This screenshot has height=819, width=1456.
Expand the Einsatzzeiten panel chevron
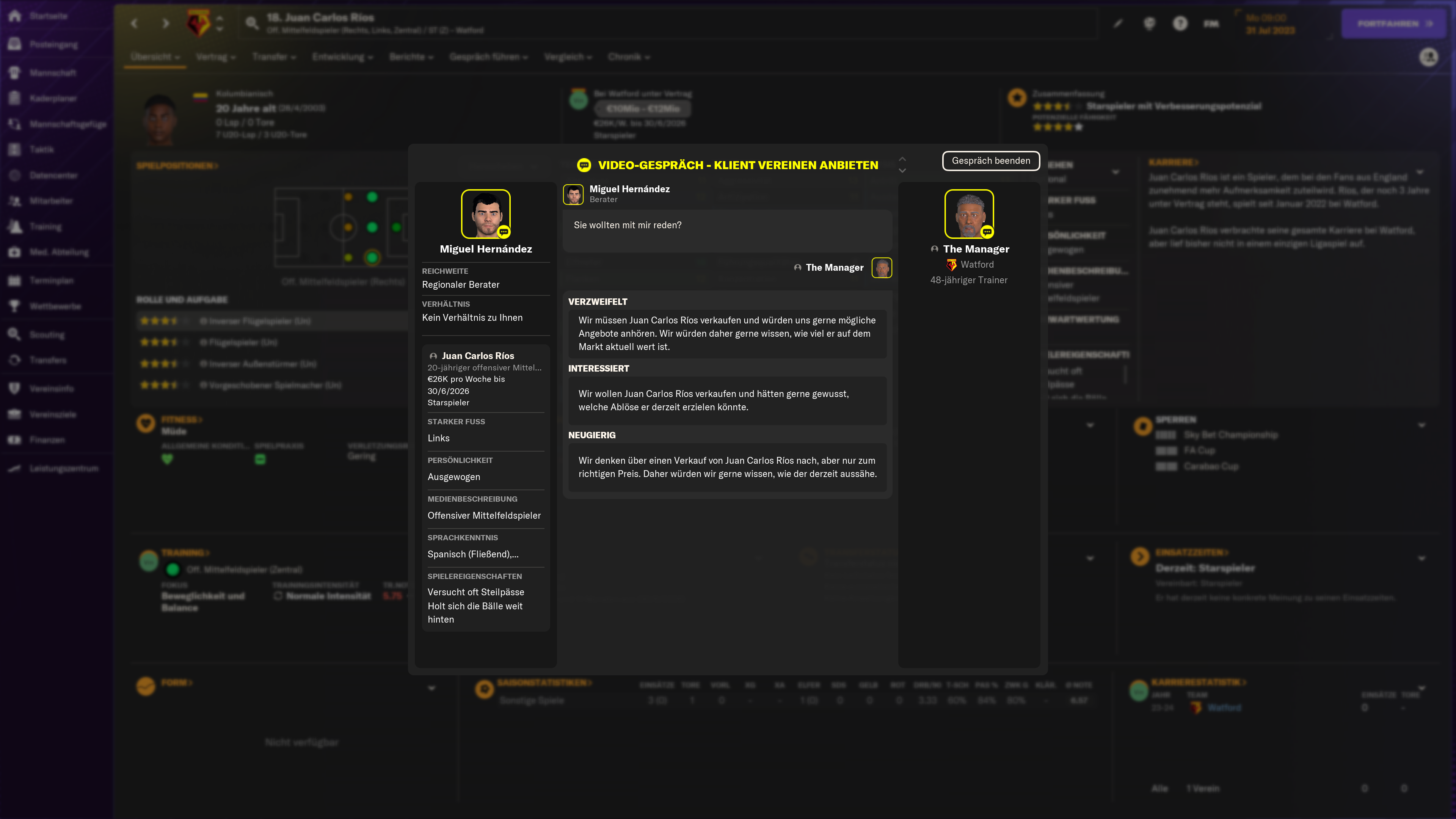[x=1421, y=559]
